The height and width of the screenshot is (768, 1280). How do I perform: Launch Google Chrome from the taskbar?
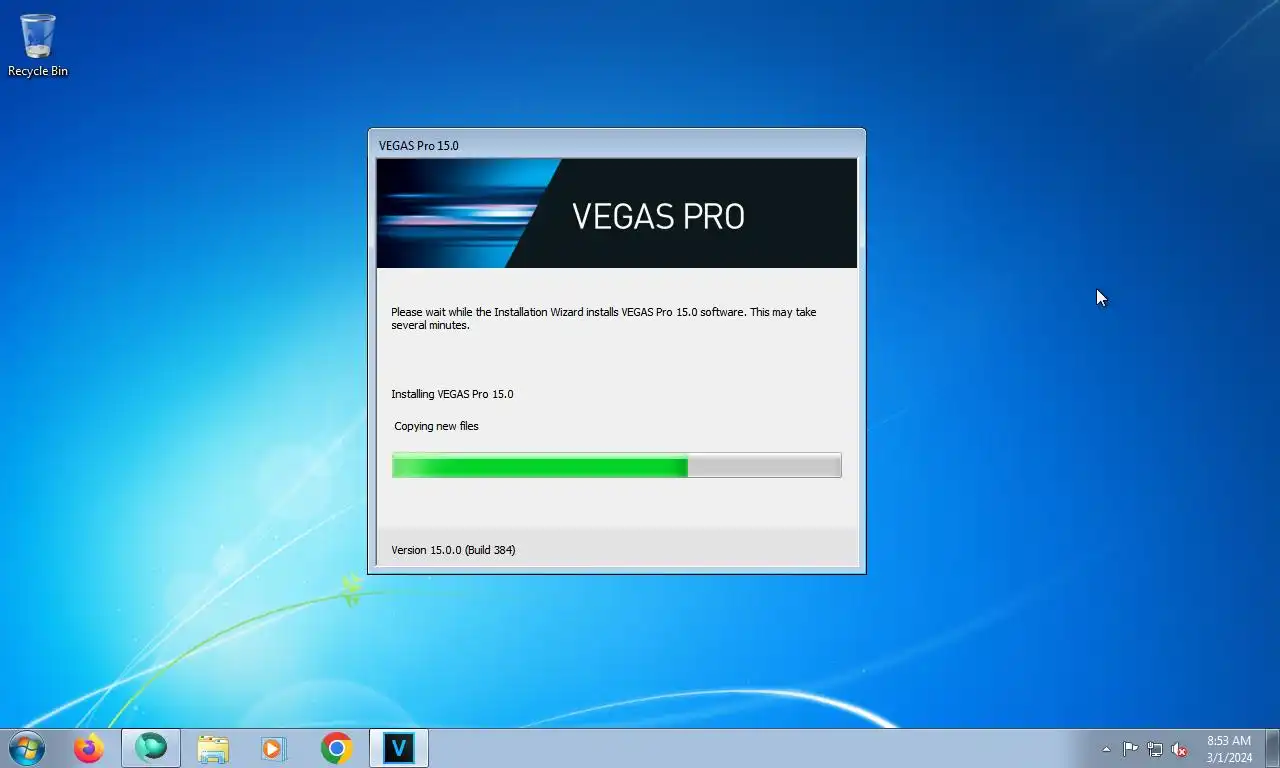[336, 748]
